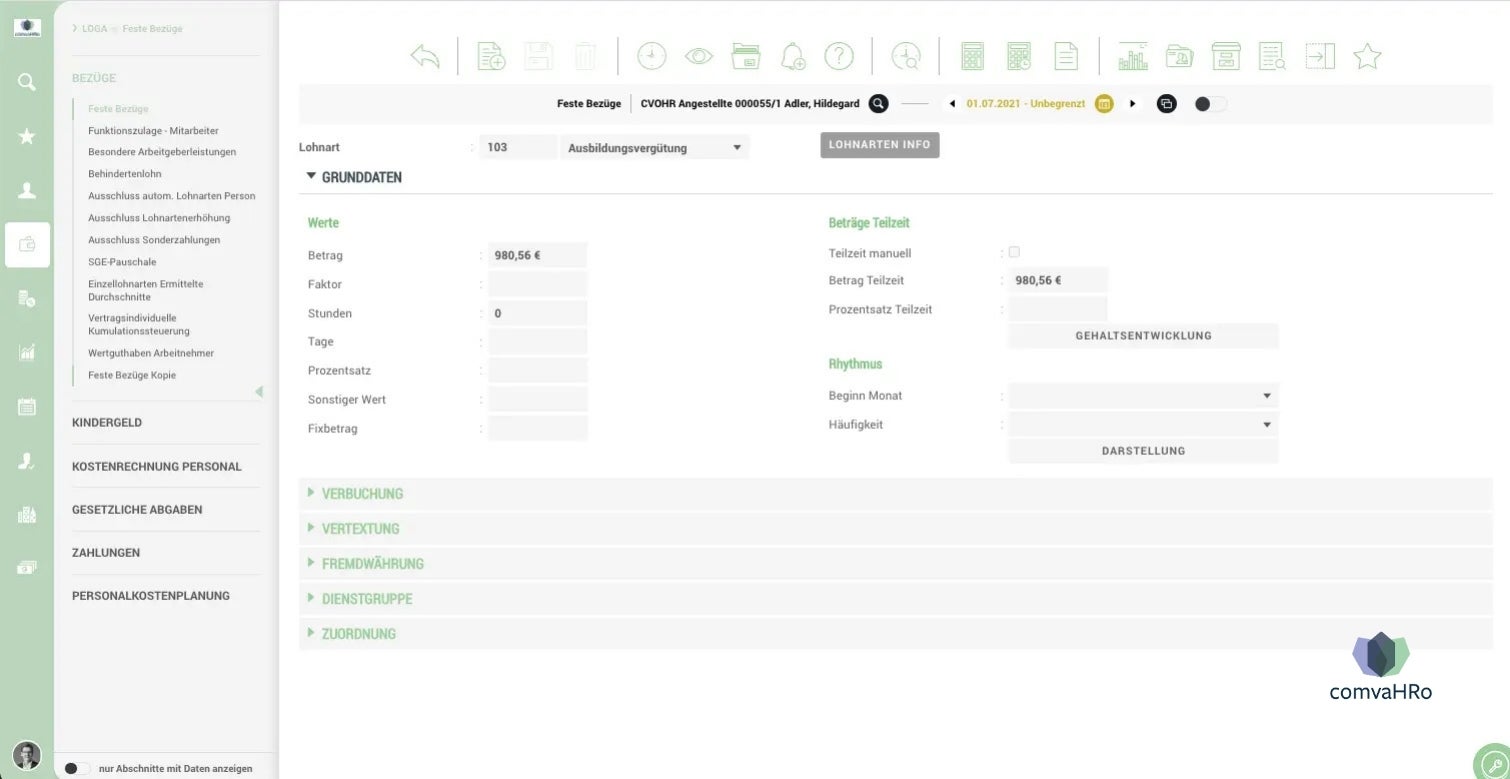Toggle 'nur Abschnitte mit Daten anzeigen' switch

pos(76,768)
